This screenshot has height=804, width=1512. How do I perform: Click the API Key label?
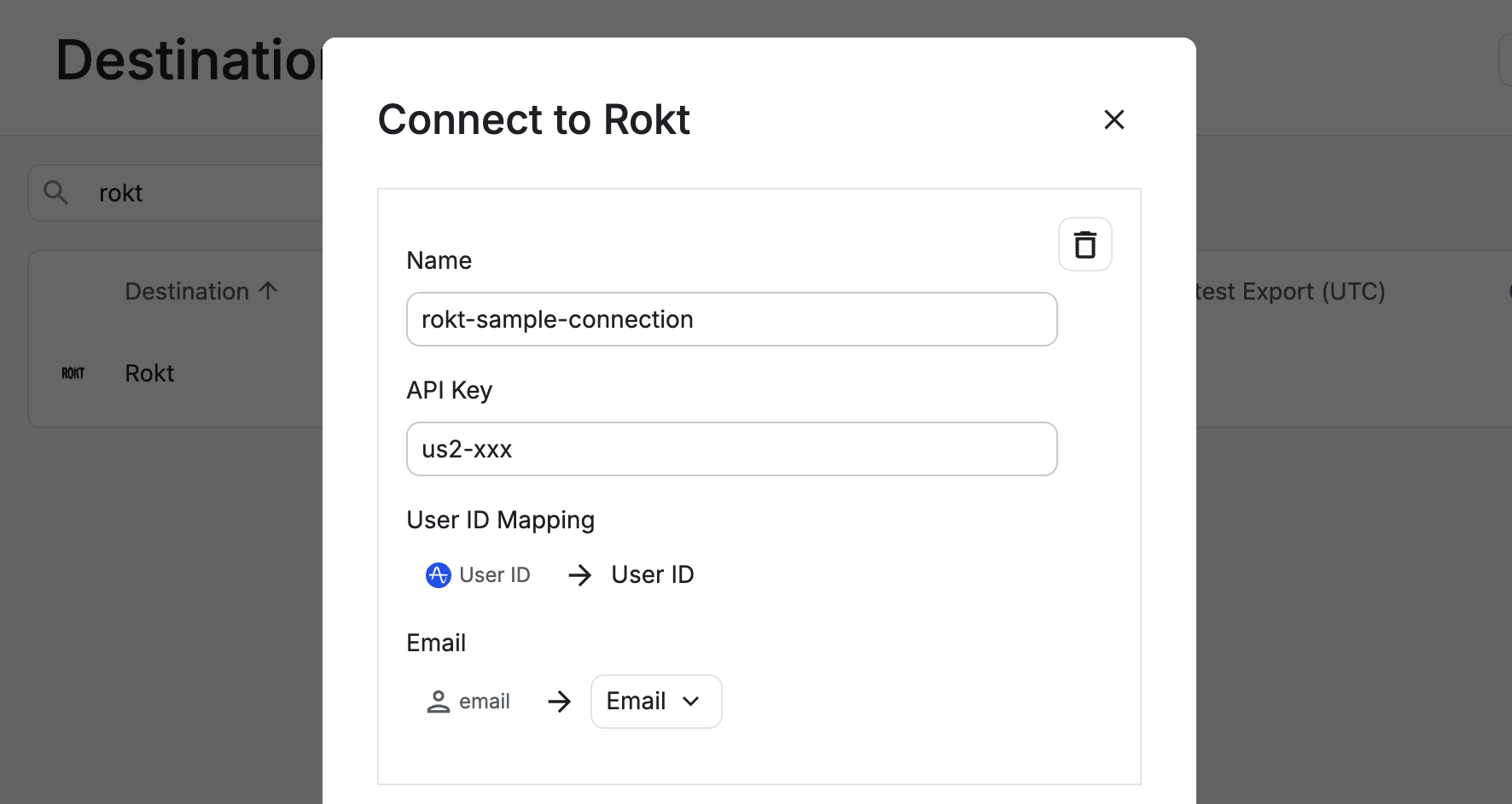tap(450, 390)
